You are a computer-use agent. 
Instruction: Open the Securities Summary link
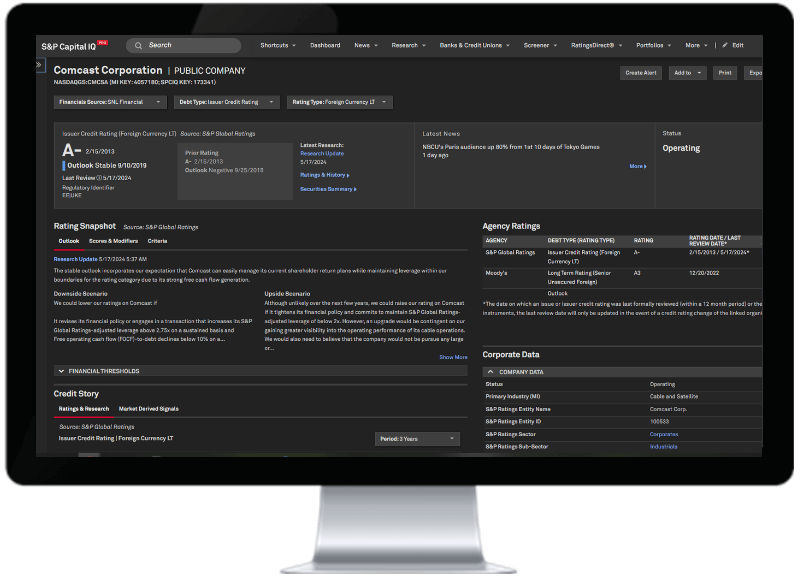point(328,189)
